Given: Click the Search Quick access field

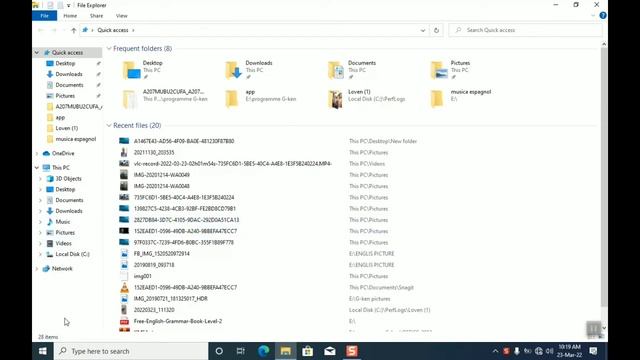Looking at the screenshot, I should click(x=525, y=30).
